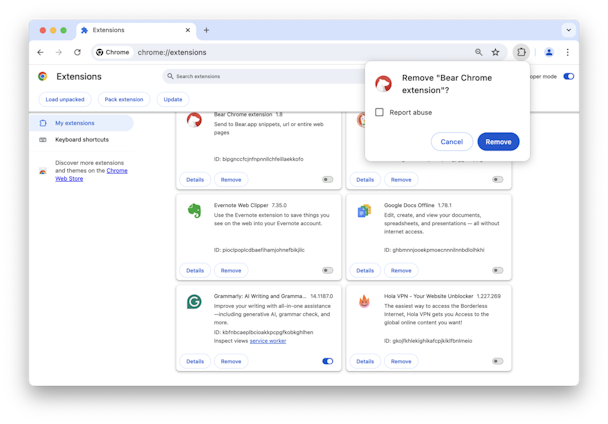The image size is (608, 424).
Task: Click the Evernote elephant icon
Action: pyautogui.click(x=194, y=211)
